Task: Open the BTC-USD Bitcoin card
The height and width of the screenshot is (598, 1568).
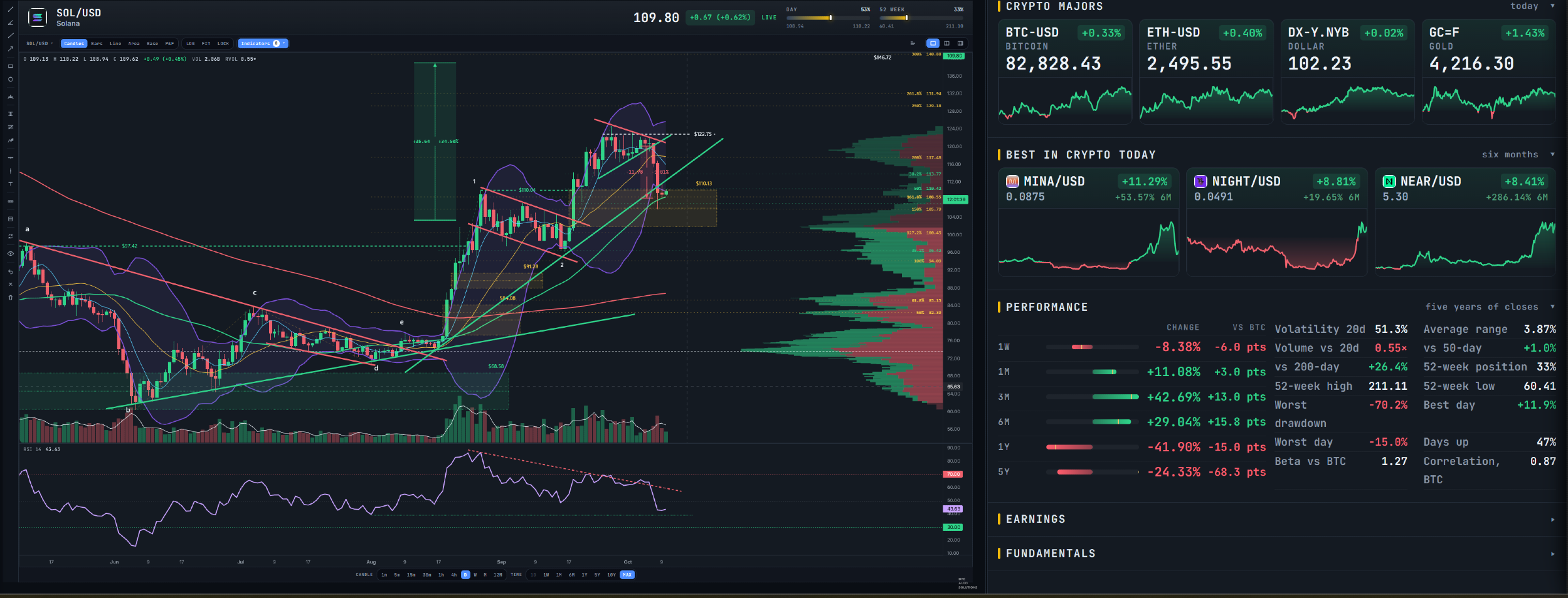Action: (x=1065, y=71)
